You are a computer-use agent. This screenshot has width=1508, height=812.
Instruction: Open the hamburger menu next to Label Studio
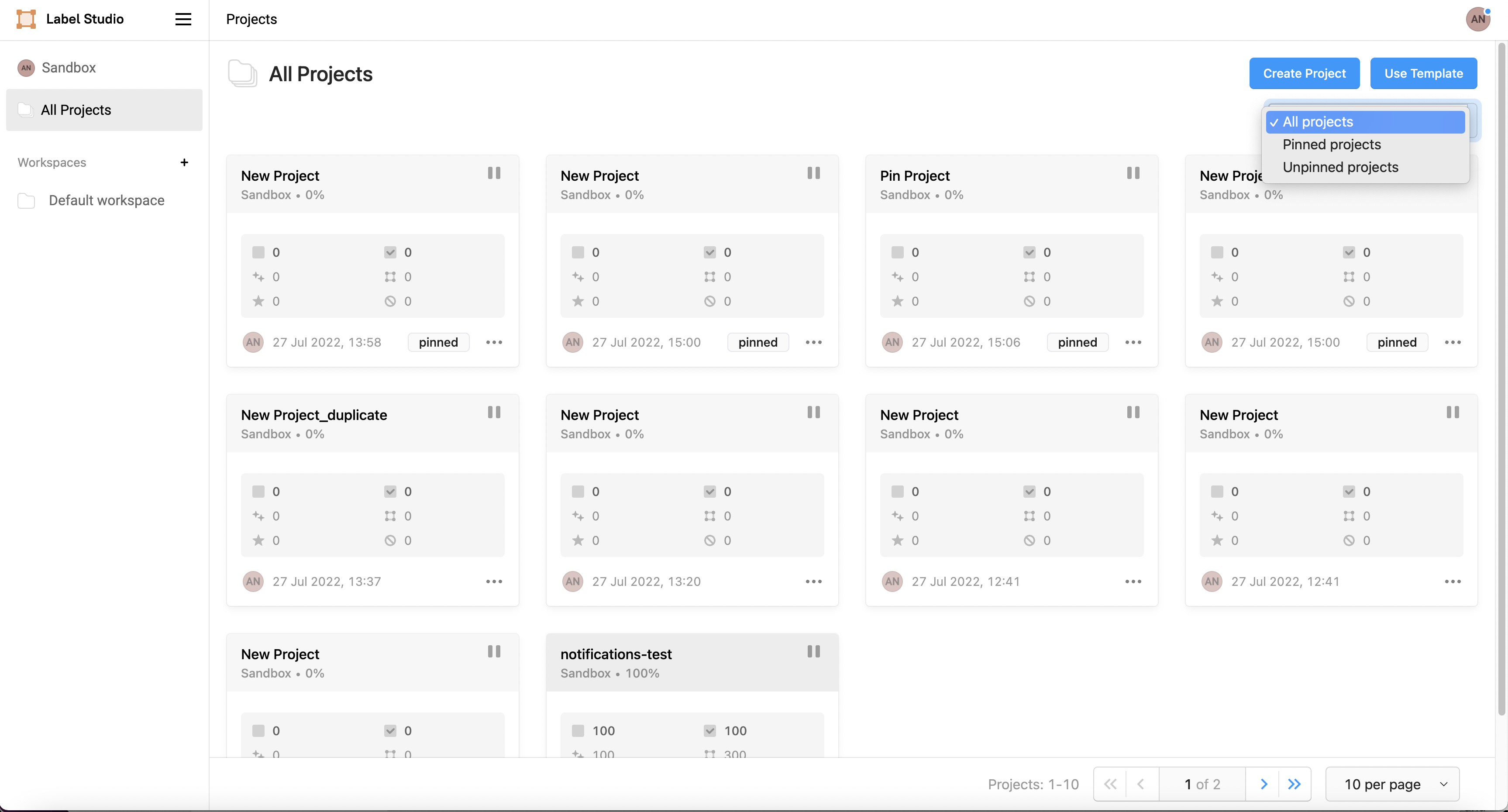(x=183, y=19)
